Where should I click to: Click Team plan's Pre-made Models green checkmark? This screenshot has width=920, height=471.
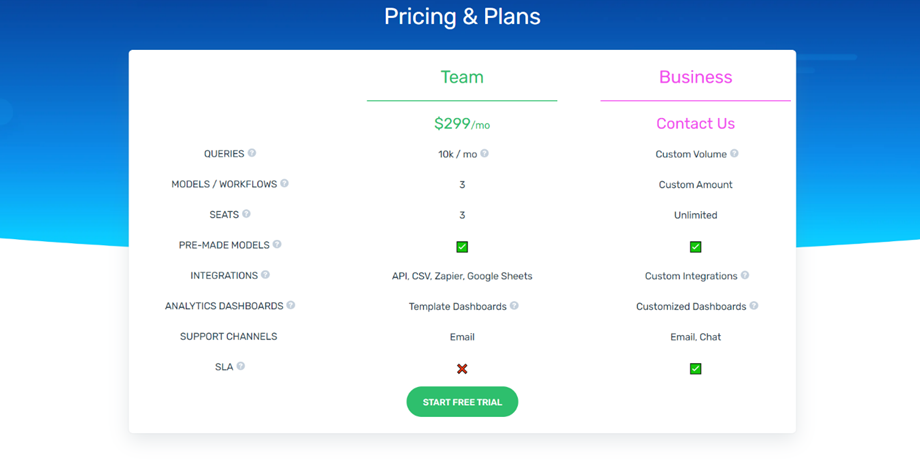pyautogui.click(x=462, y=247)
